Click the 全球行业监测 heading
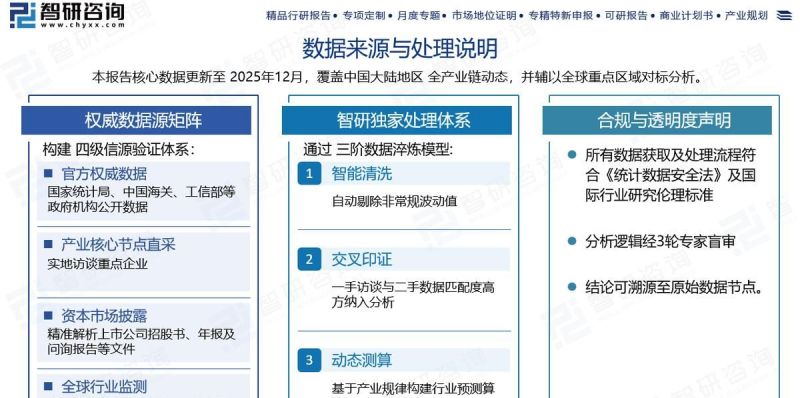Image resolution: width=800 pixels, height=398 pixels. [104, 386]
